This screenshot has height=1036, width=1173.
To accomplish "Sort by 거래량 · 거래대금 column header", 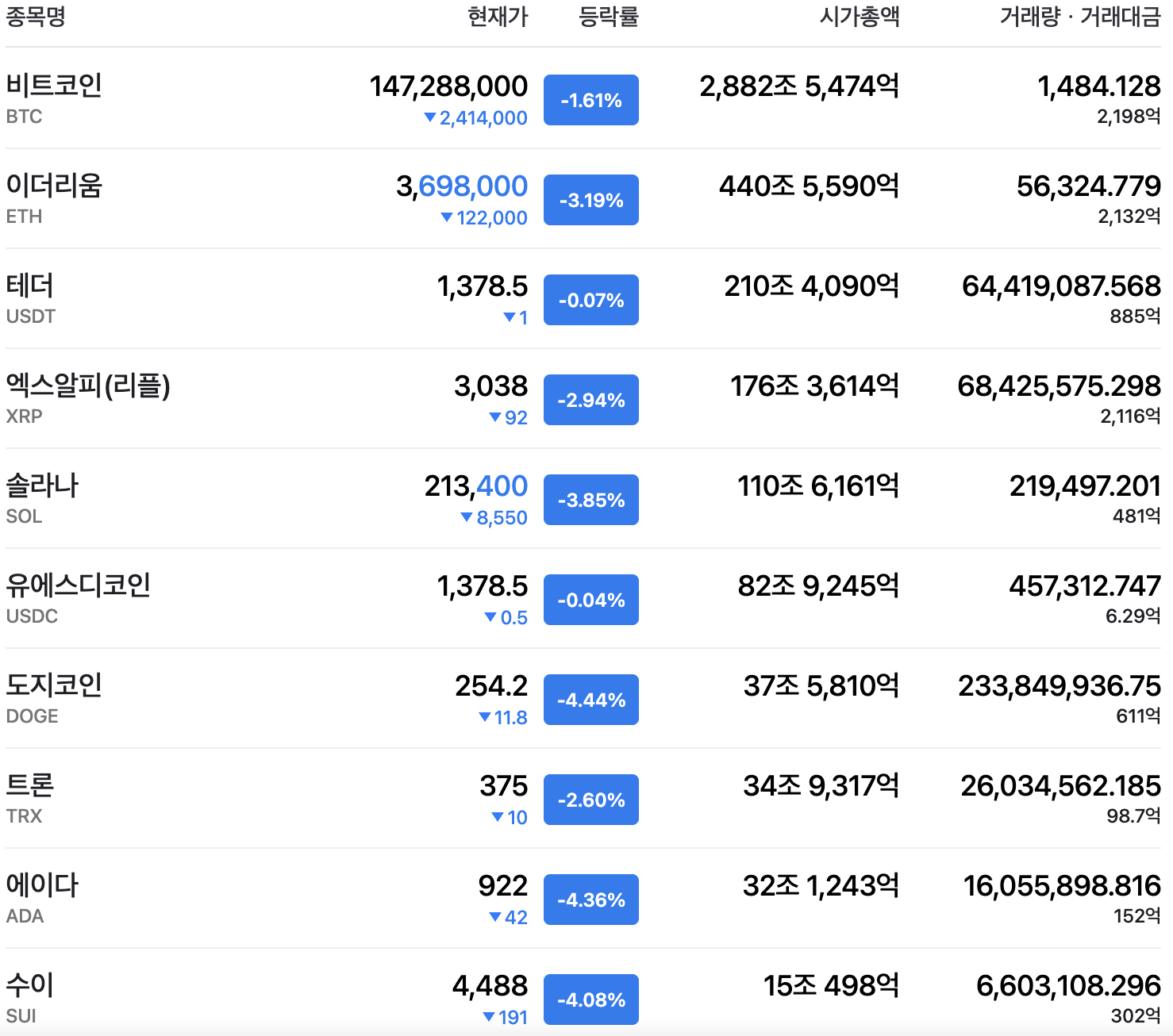I will click(x=1080, y=16).
